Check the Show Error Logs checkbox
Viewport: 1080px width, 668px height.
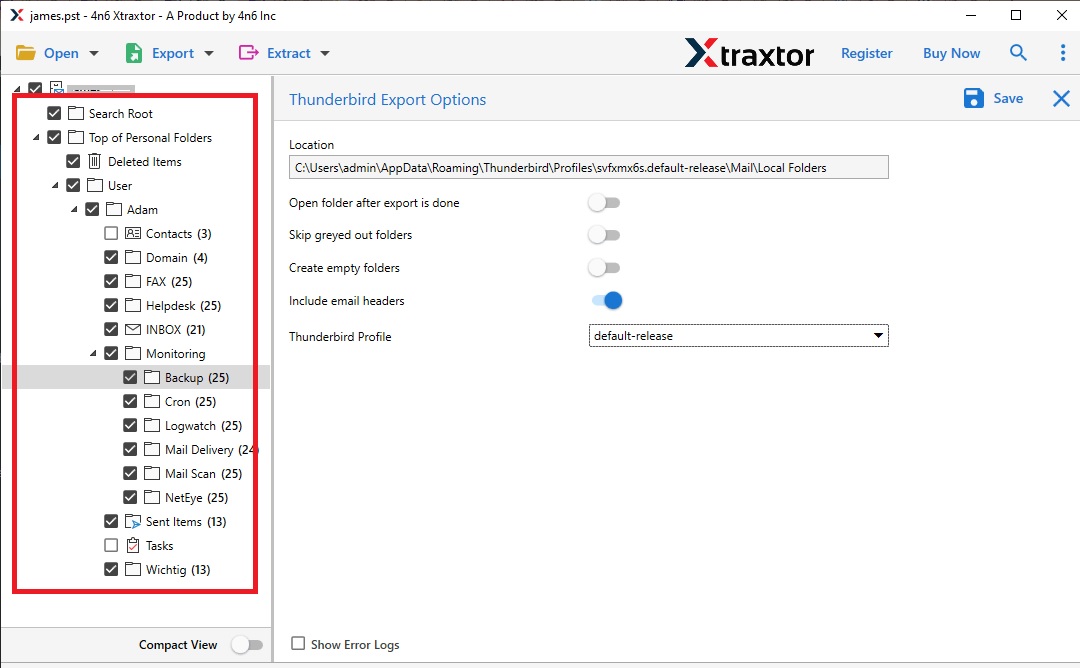pyautogui.click(x=297, y=644)
